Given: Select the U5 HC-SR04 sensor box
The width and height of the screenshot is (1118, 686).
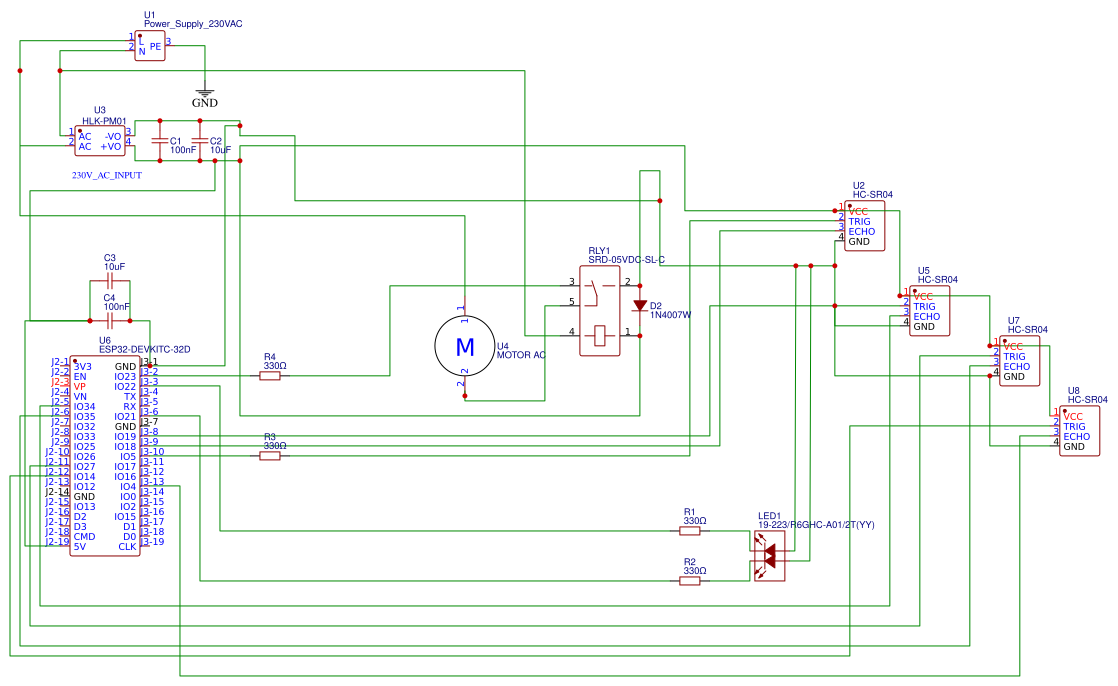Looking at the screenshot, I should [x=929, y=311].
